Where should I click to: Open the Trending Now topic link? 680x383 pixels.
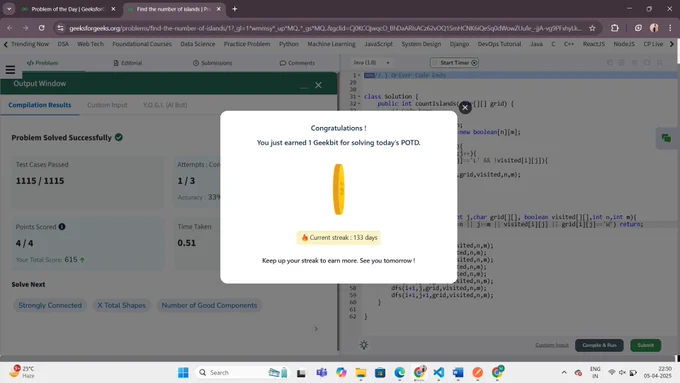pos(29,44)
